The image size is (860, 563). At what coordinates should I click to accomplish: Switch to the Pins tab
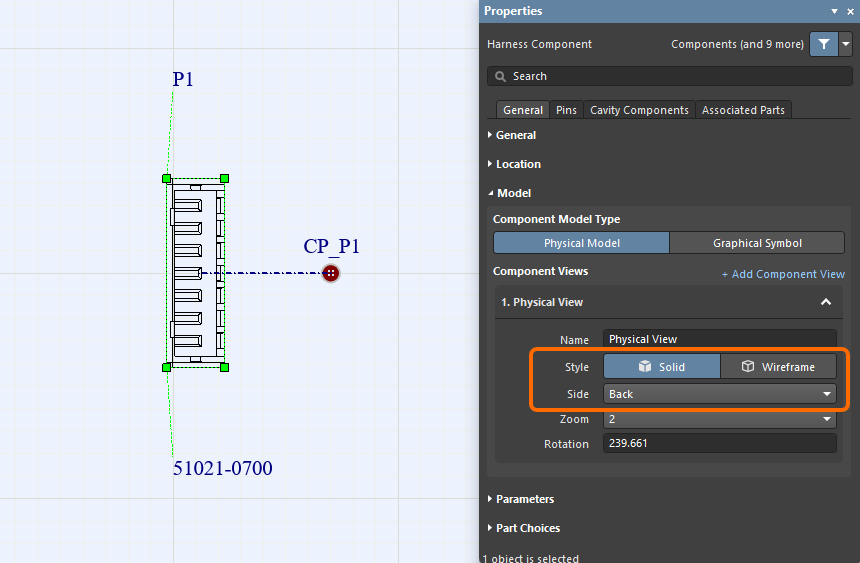pyautogui.click(x=566, y=110)
